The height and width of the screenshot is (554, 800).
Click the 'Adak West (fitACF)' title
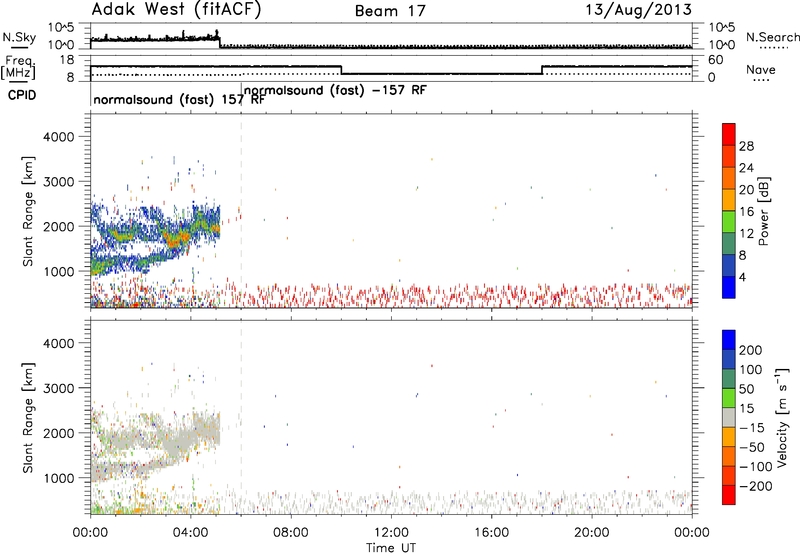(176, 10)
